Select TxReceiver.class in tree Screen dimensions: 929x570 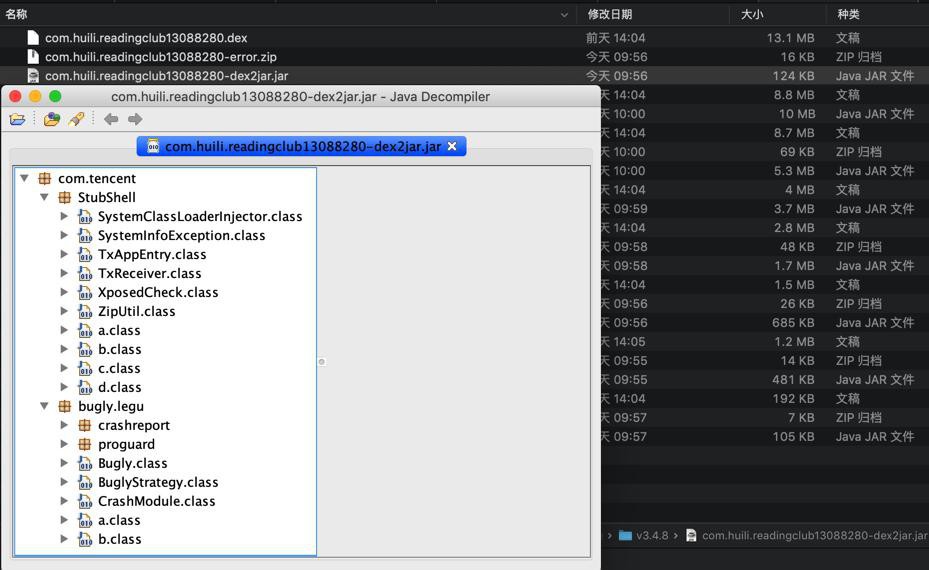coord(149,274)
